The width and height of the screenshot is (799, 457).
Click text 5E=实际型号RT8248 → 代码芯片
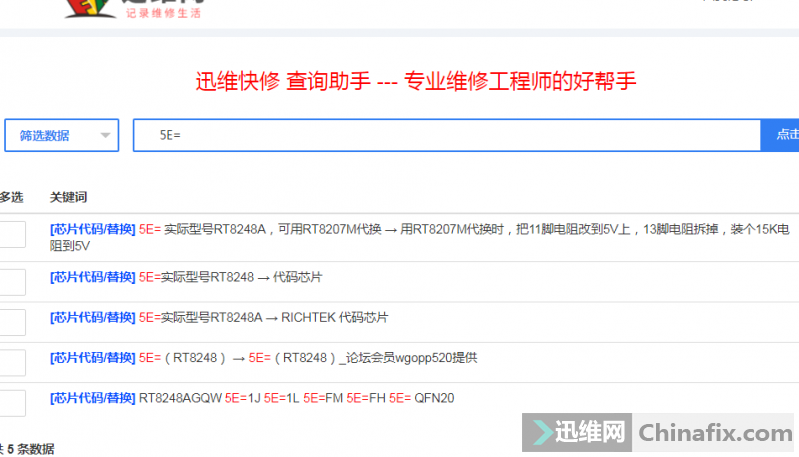230,277
